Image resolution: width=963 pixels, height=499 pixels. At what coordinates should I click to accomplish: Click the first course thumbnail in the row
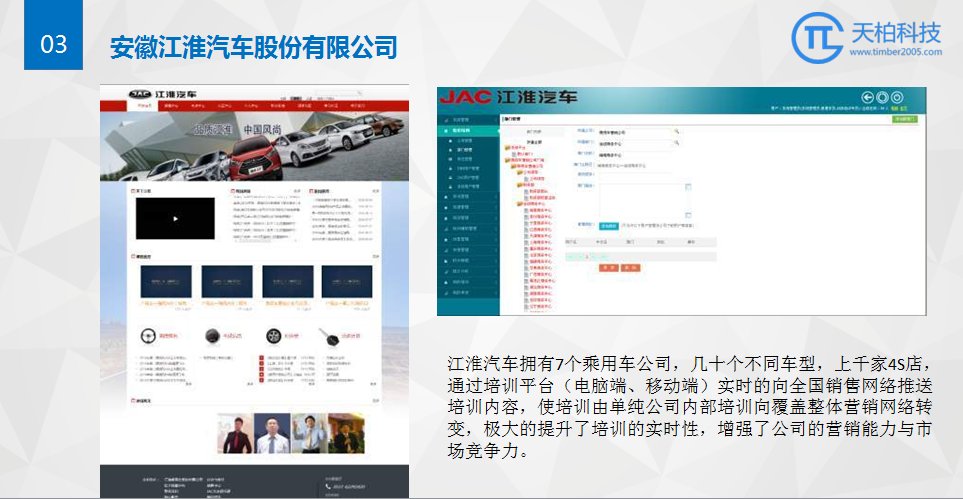[x=167, y=283]
